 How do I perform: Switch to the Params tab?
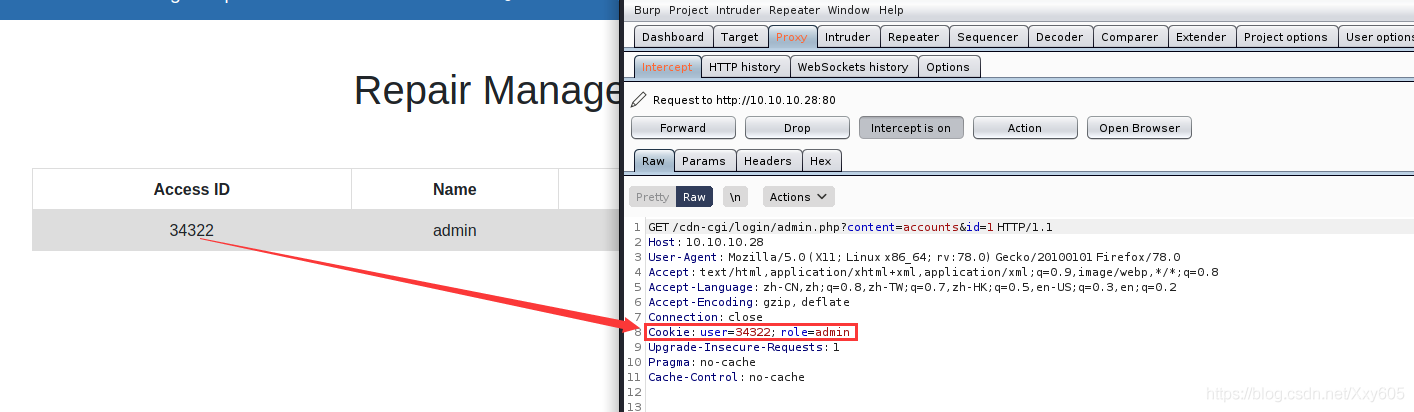coord(704,161)
